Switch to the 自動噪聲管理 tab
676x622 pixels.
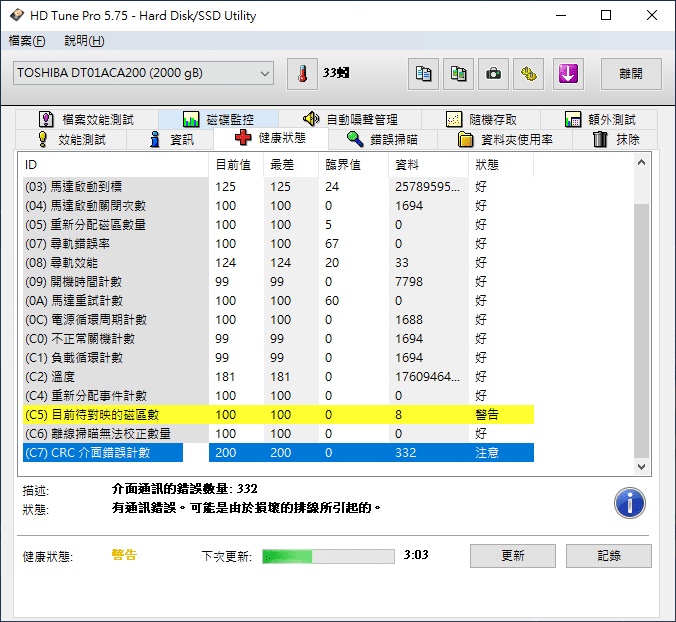(350, 119)
